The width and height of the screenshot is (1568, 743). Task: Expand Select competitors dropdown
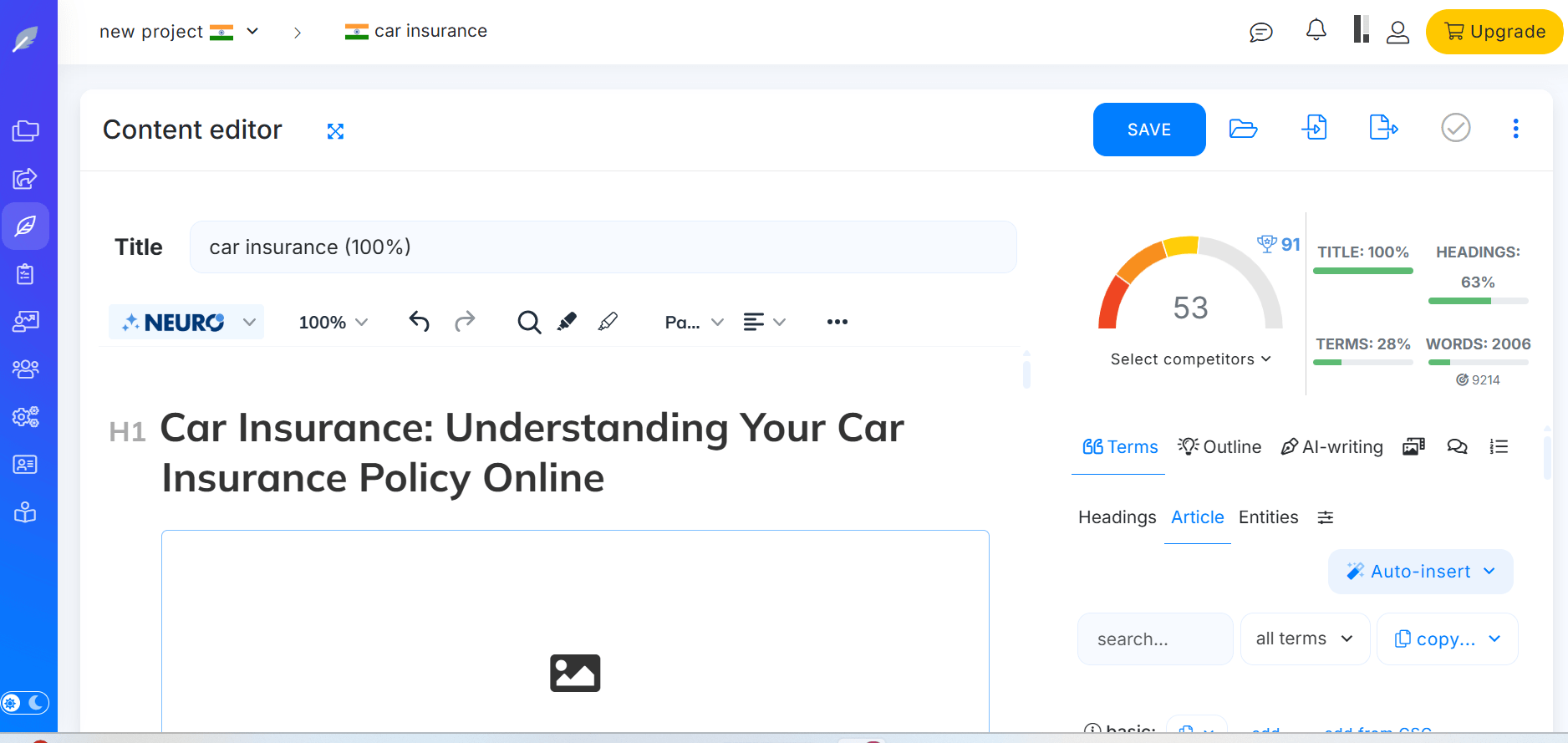pos(1190,359)
